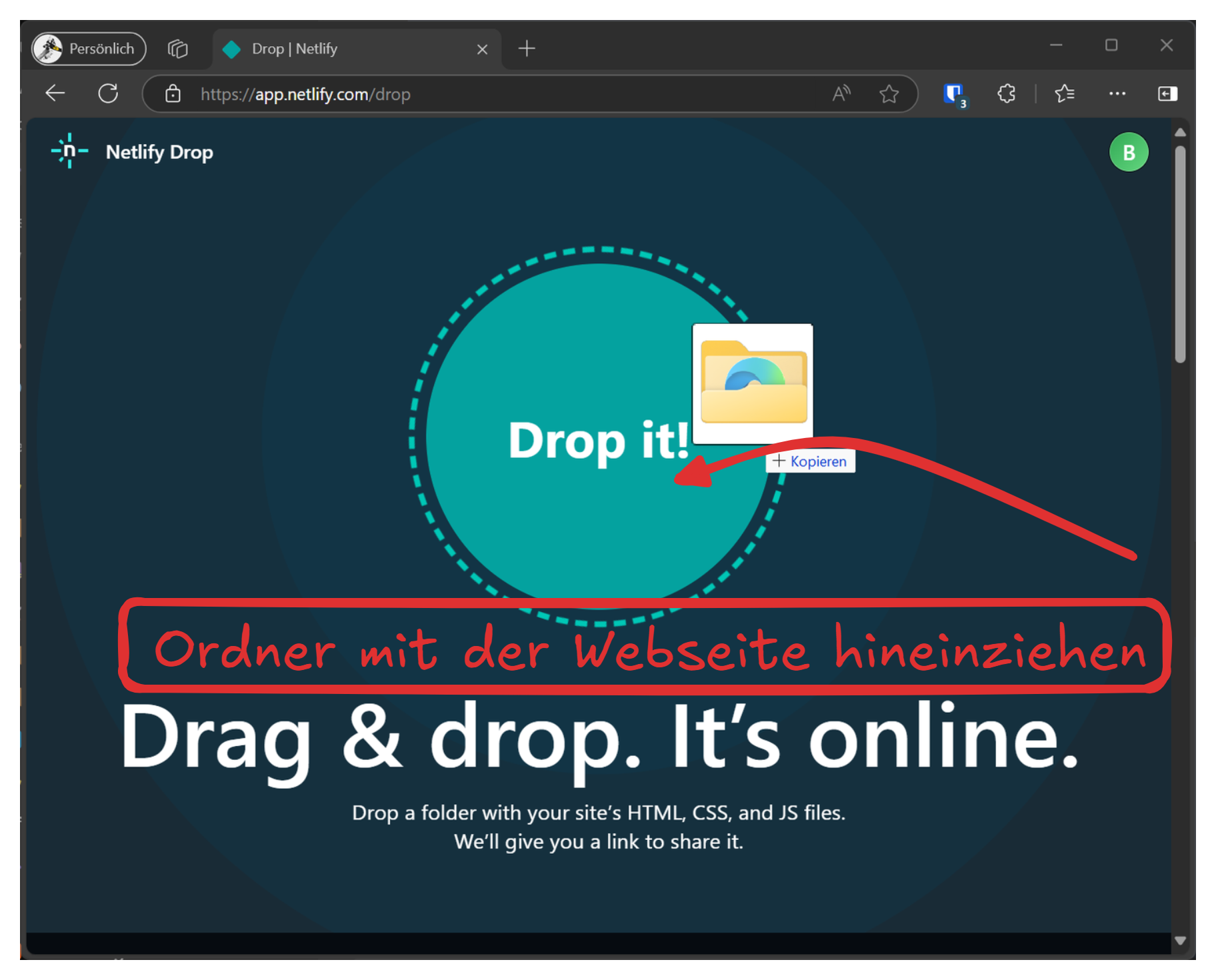The height and width of the screenshot is (980, 1216).
Task: Click the Drop it! upload circle
Action: point(597,437)
